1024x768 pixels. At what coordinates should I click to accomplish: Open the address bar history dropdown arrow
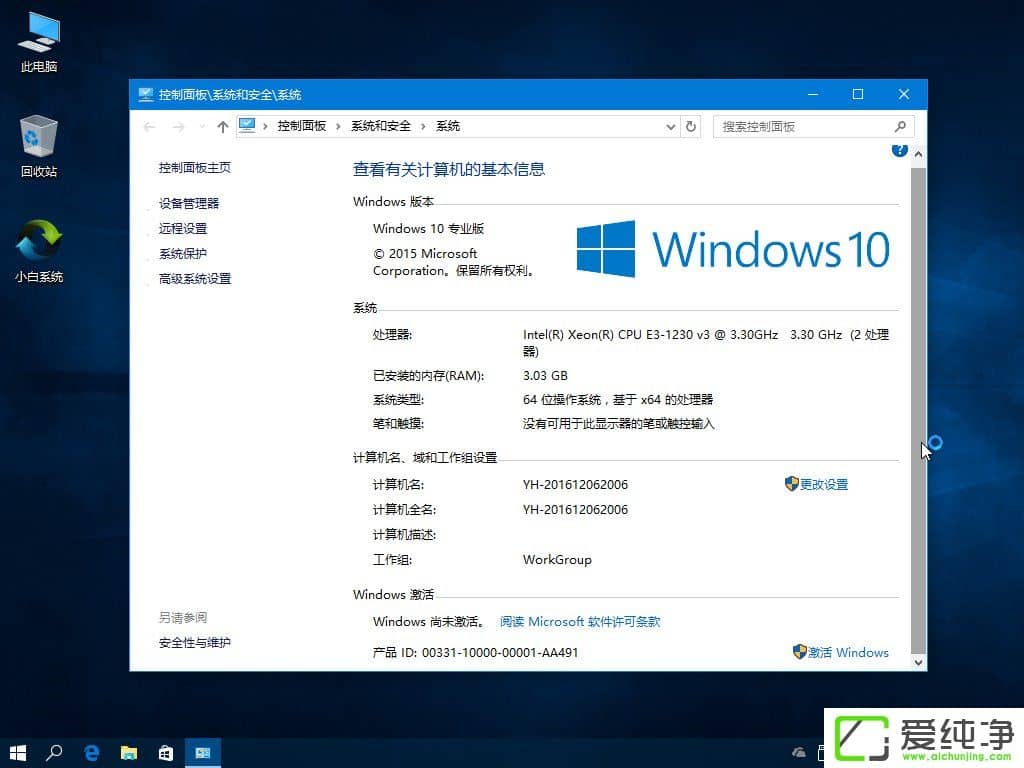tap(670, 126)
